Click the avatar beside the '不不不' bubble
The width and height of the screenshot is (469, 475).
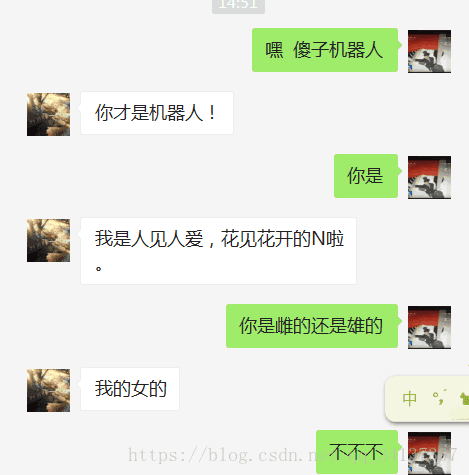[x=429, y=453]
